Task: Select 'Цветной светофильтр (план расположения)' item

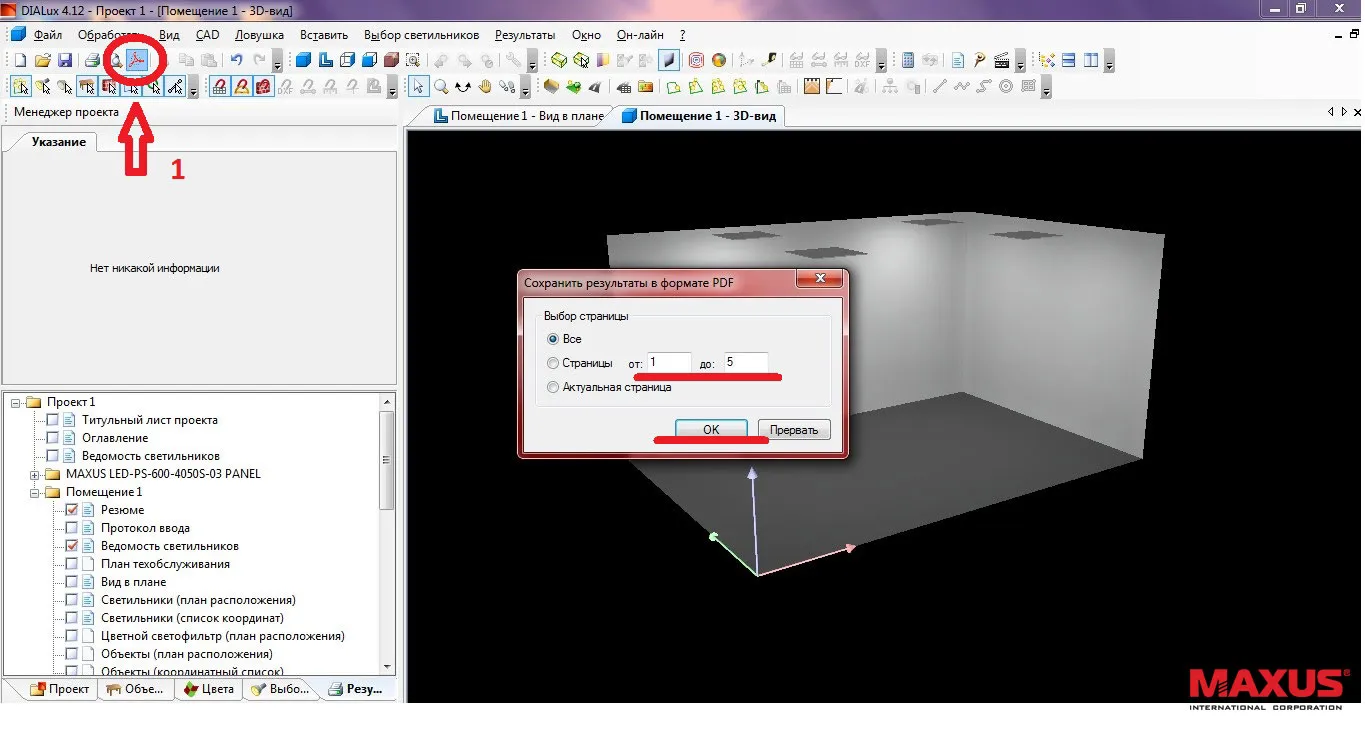Action: click(x=222, y=636)
